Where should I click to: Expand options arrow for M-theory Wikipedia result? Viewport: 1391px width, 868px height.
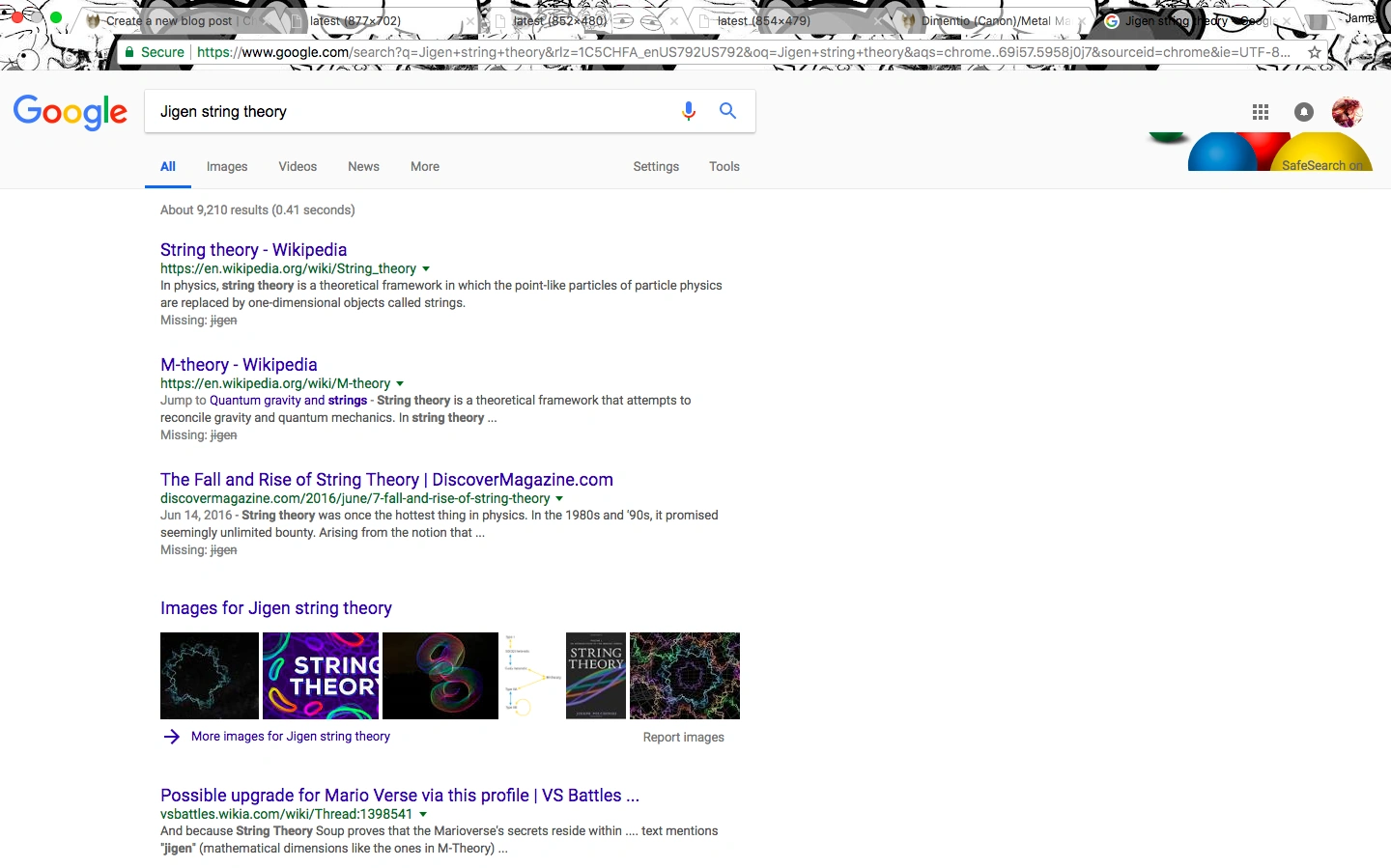pos(400,384)
